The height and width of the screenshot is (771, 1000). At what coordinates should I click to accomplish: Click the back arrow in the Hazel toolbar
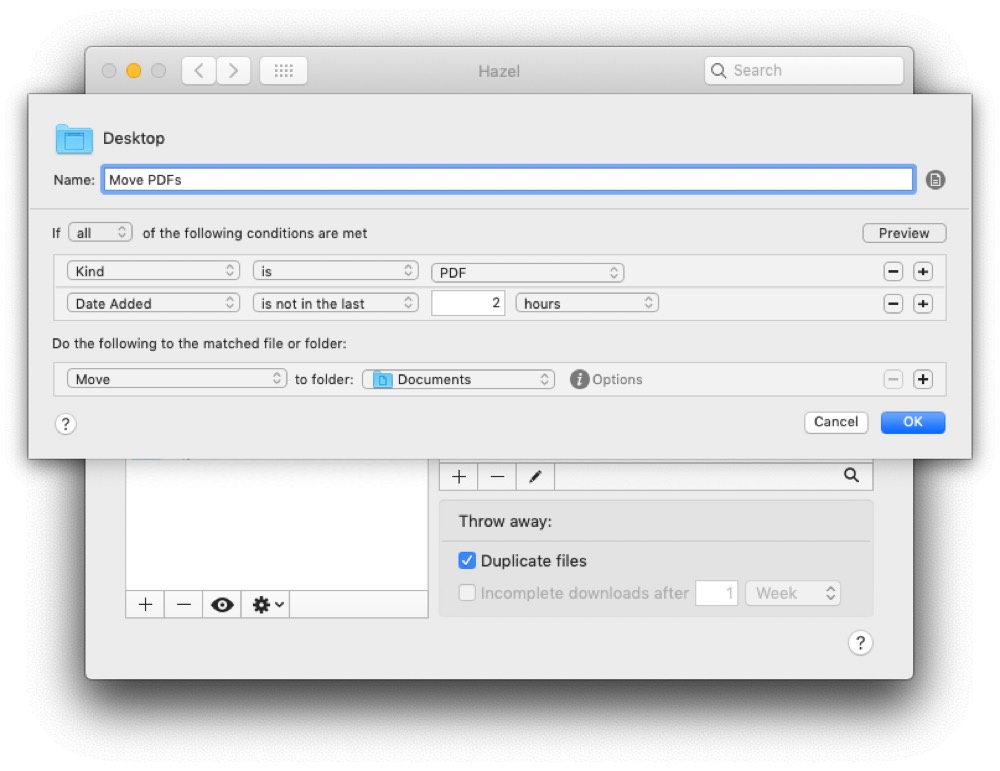(198, 70)
